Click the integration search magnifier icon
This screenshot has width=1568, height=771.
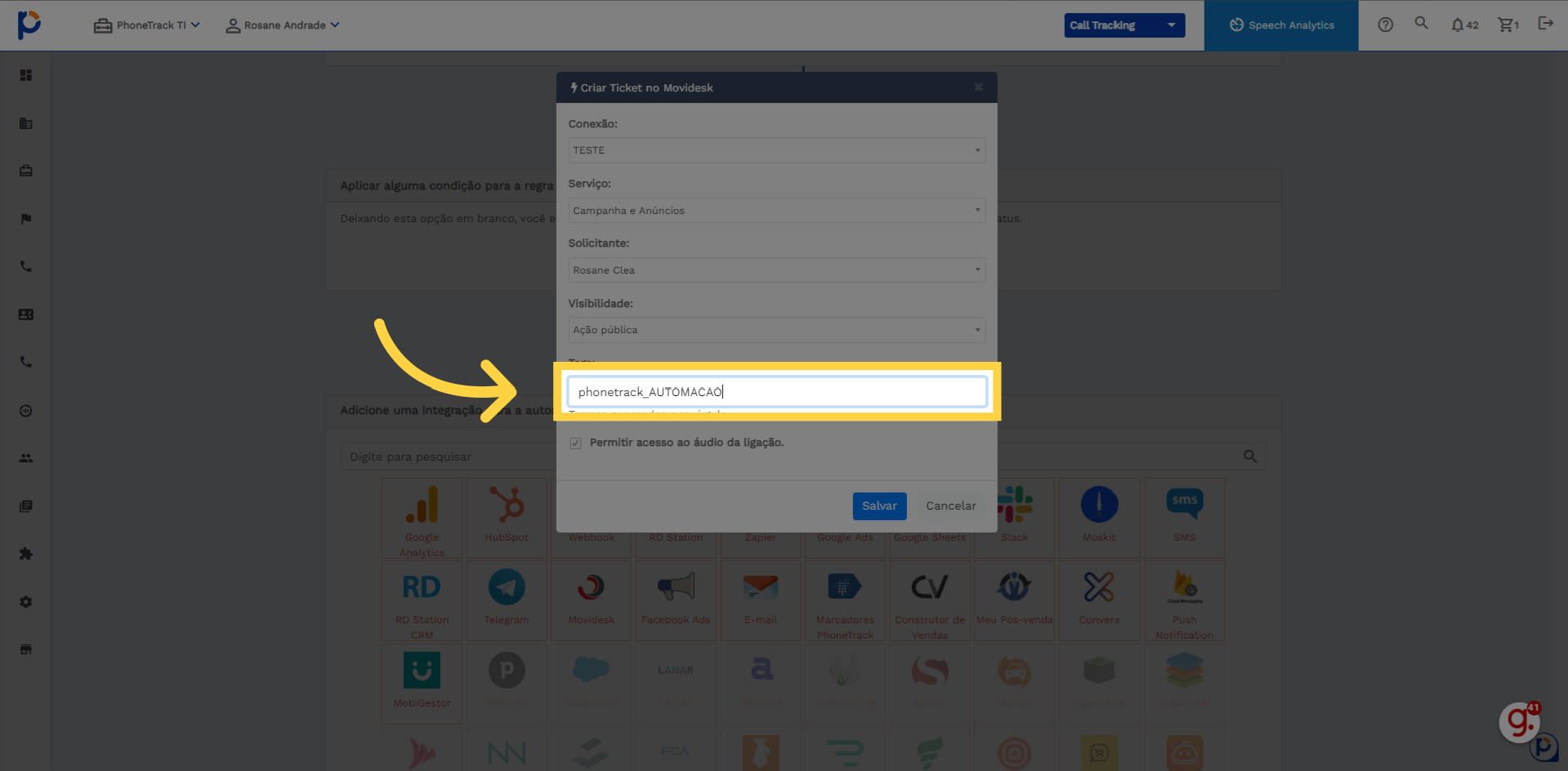(1250, 457)
